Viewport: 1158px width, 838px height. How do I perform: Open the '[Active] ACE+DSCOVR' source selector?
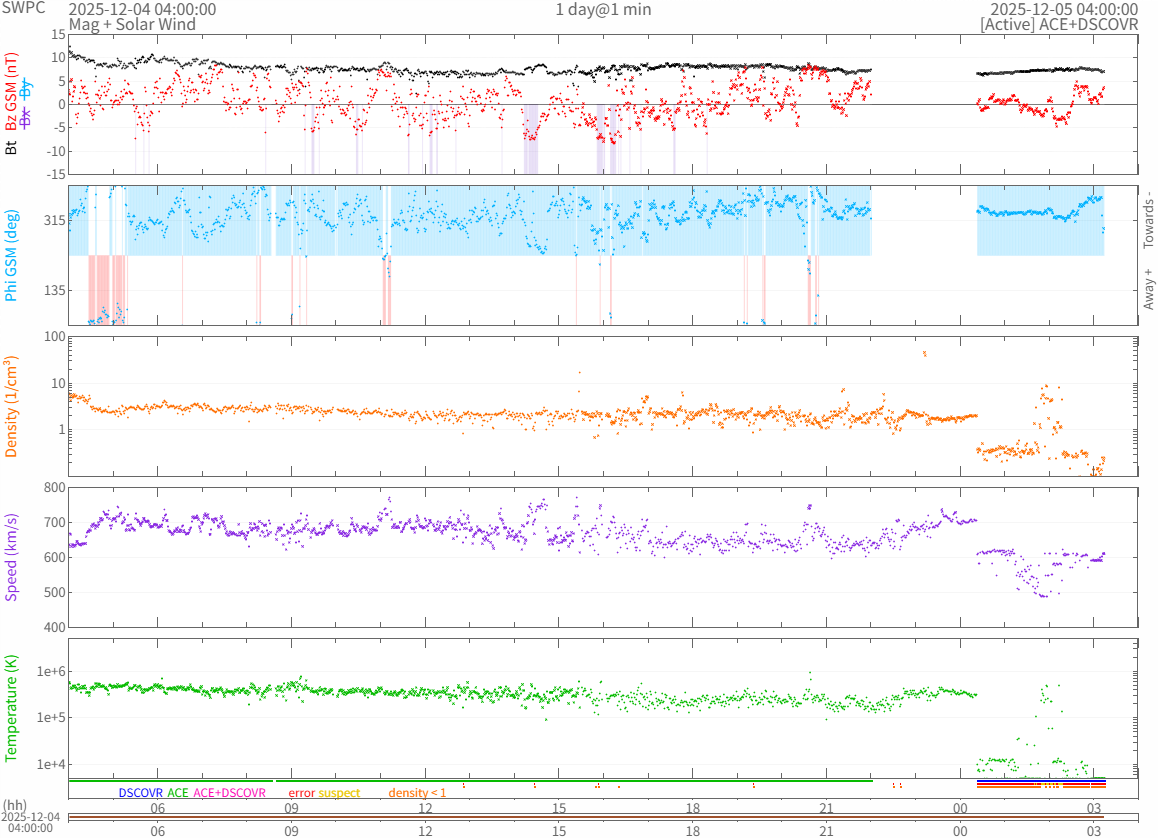1059,24
